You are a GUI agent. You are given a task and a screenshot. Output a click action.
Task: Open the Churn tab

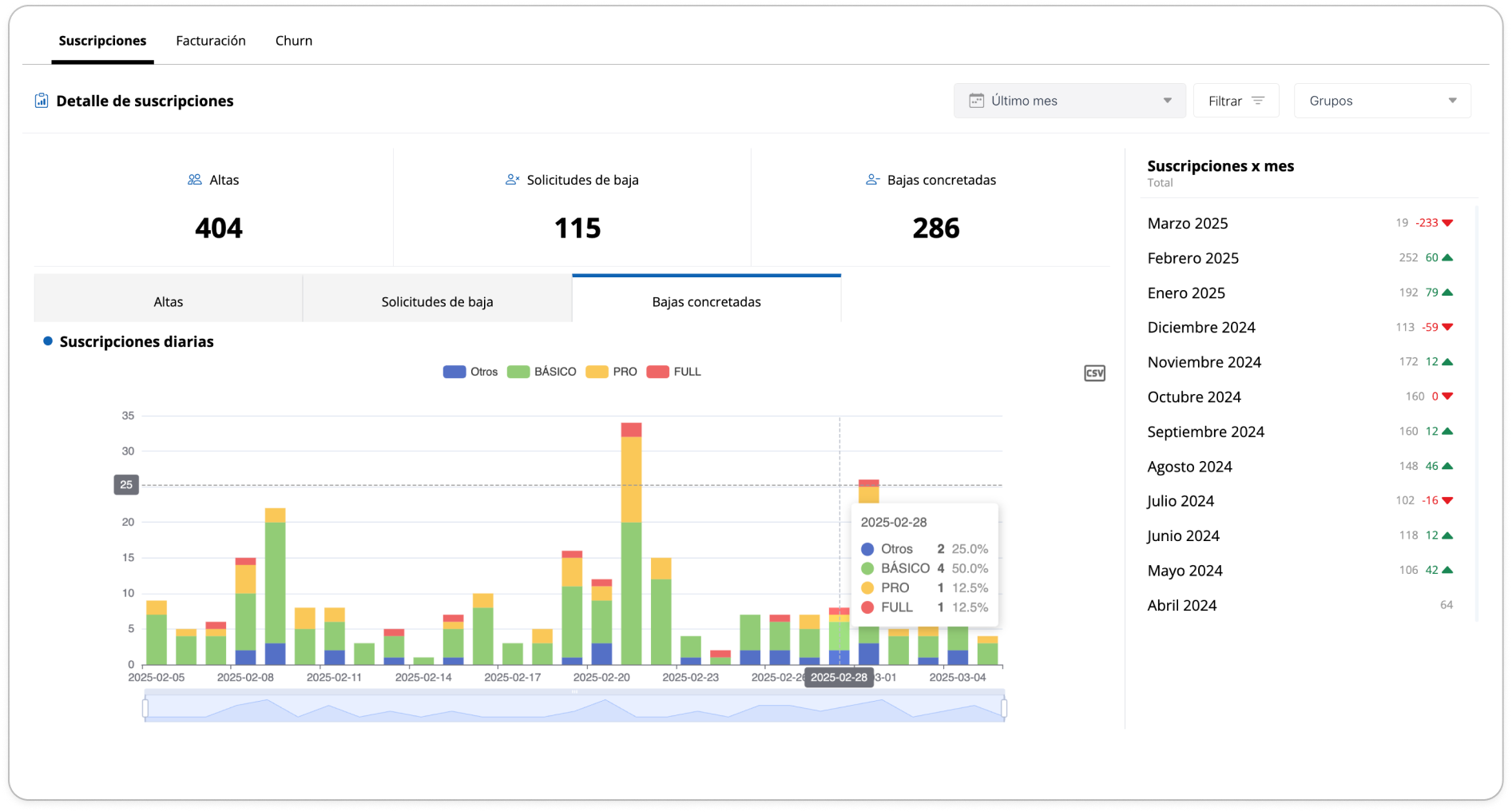pyautogui.click(x=294, y=41)
